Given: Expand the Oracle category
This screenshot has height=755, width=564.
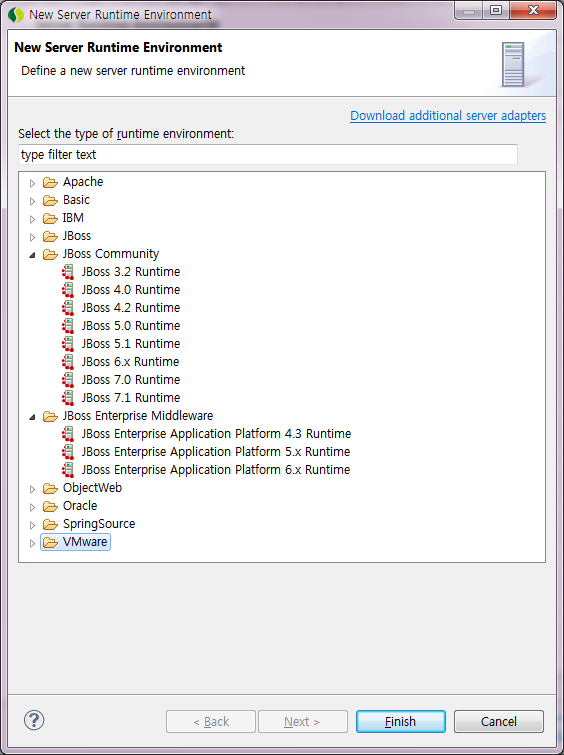Looking at the screenshot, I should pyautogui.click(x=32, y=507).
